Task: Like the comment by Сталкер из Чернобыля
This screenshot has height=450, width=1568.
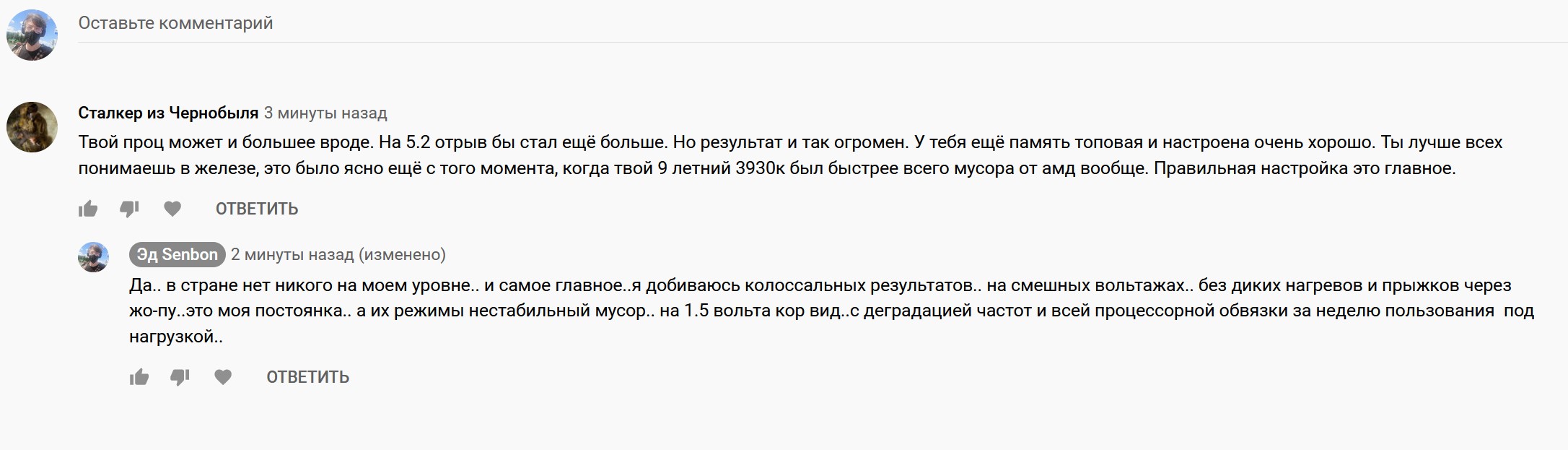Action: (88, 209)
